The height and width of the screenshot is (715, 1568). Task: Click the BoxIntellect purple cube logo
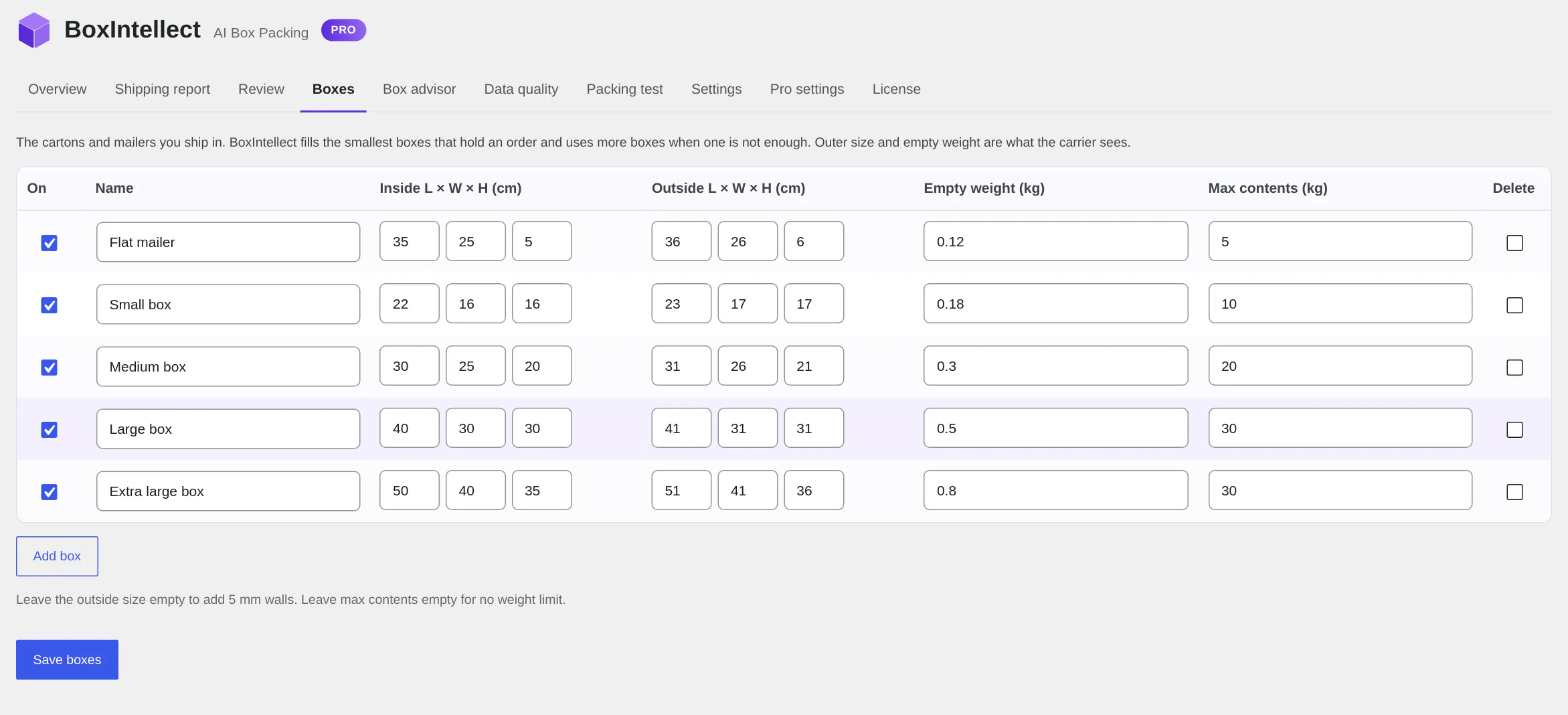point(33,30)
